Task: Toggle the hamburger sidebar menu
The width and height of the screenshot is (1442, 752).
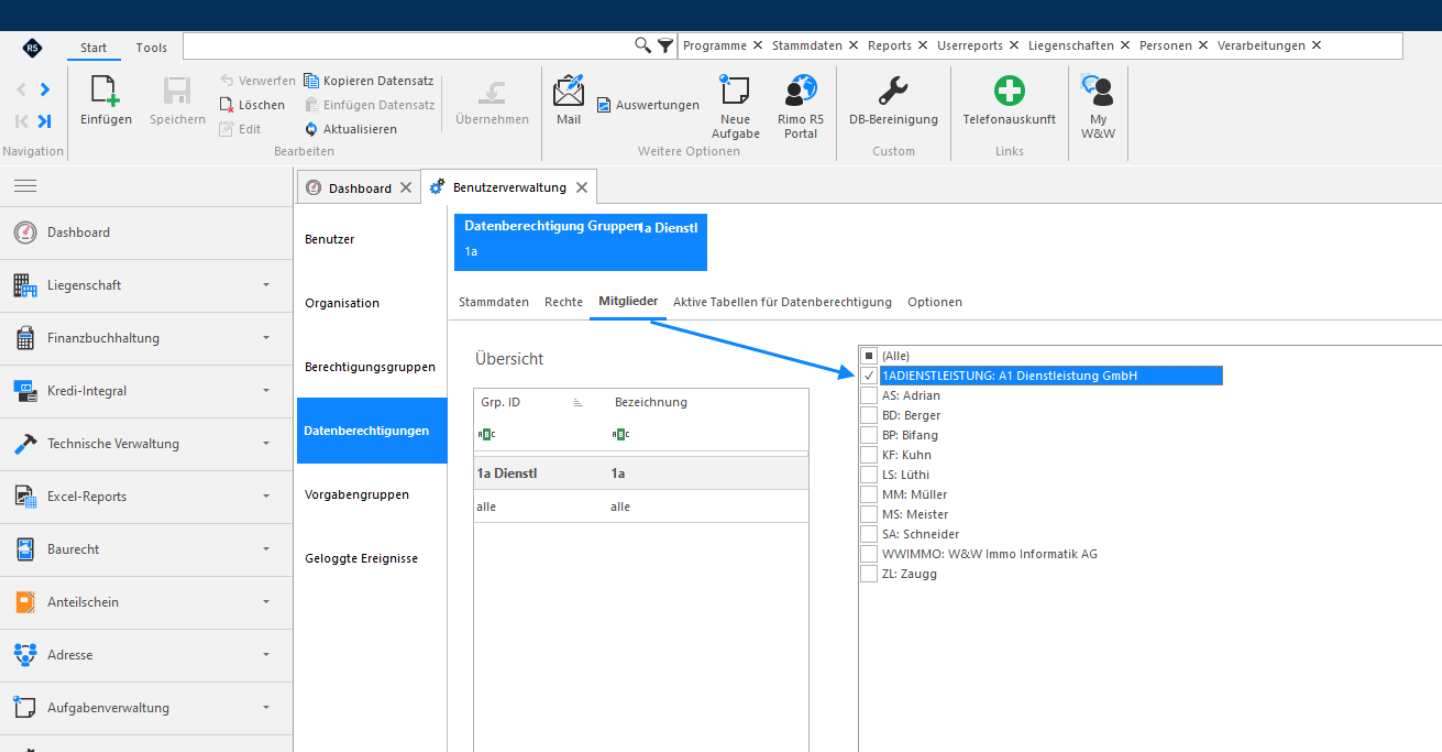Action: [x=25, y=186]
